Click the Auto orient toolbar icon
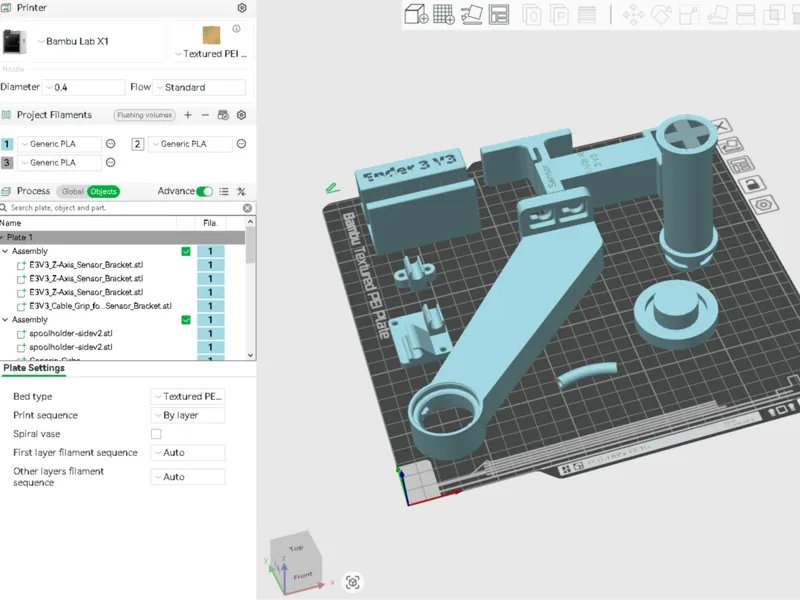This screenshot has height=600, width=800. point(471,14)
